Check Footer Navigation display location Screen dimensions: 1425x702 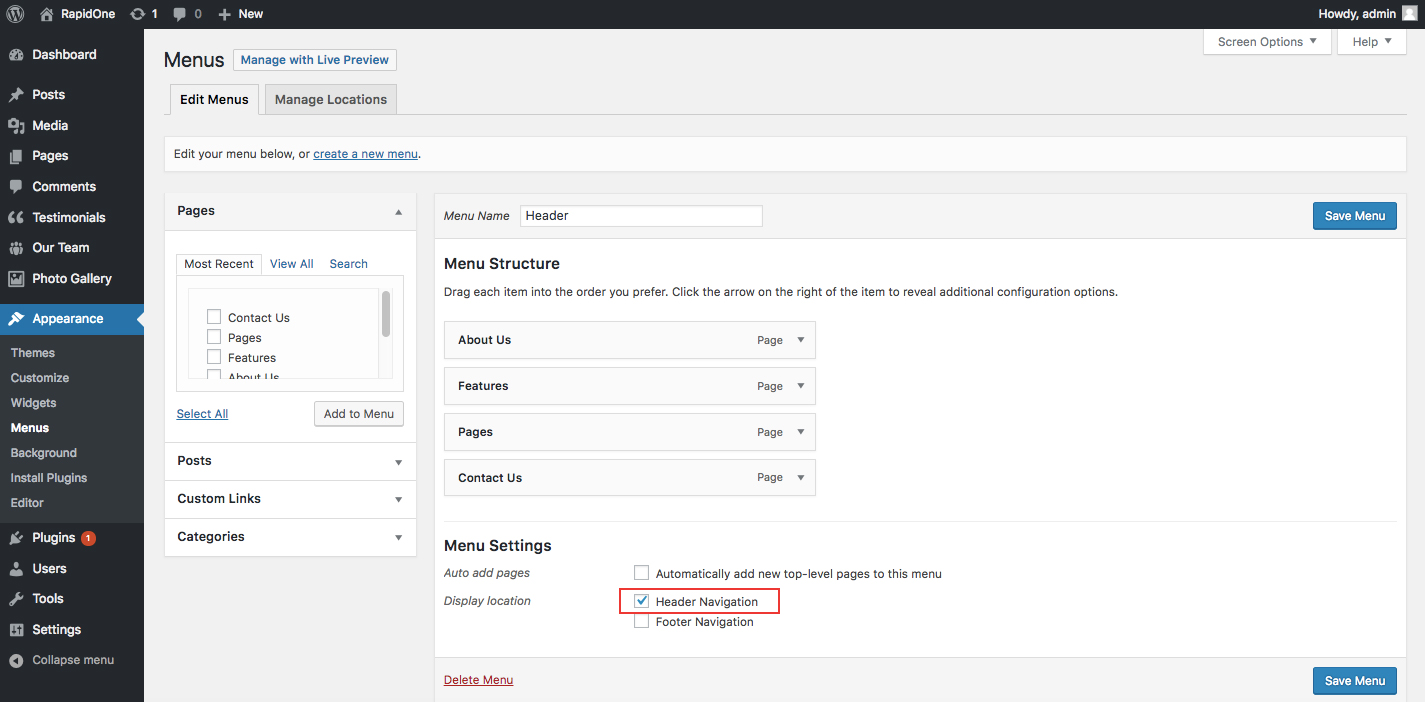642,622
